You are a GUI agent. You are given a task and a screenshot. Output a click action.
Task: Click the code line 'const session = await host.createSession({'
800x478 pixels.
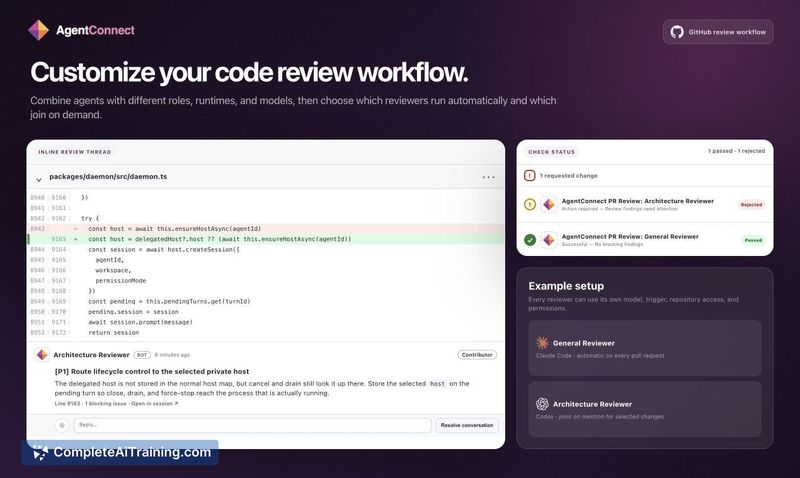coord(164,249)
